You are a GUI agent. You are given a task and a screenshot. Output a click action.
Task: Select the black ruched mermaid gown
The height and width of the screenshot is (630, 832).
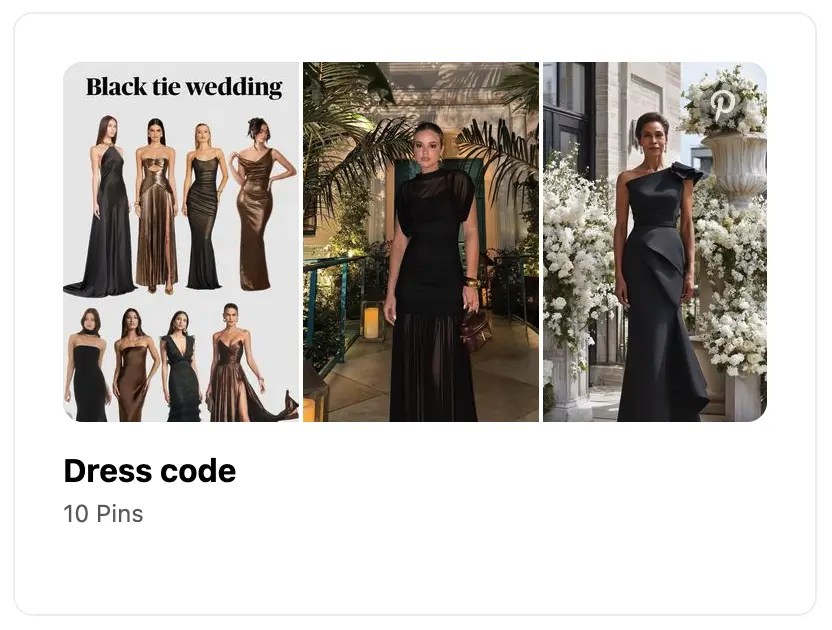tap(204, 206)
